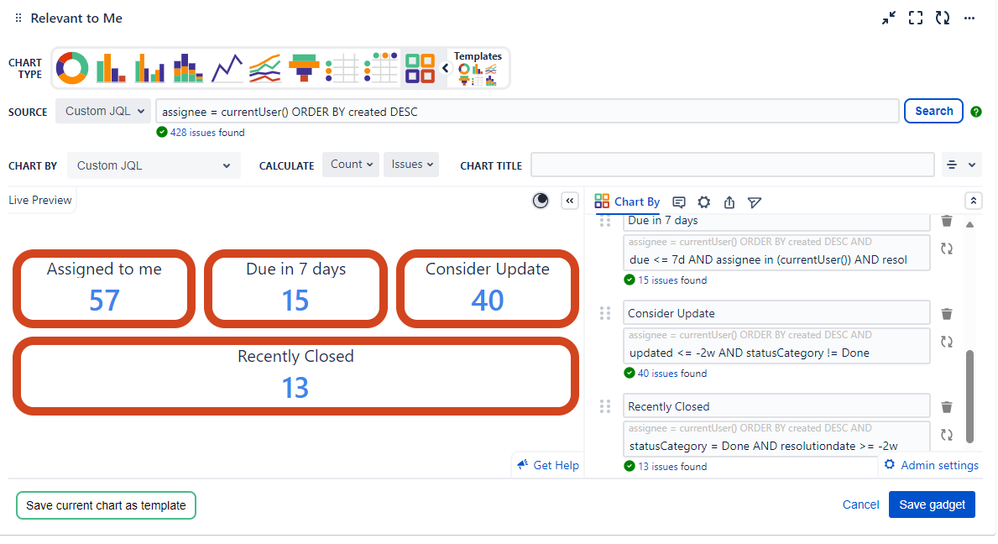Screen dimensions: 998x544
Task: Toggle dark mode preview icon
Action: pos(540,201)
